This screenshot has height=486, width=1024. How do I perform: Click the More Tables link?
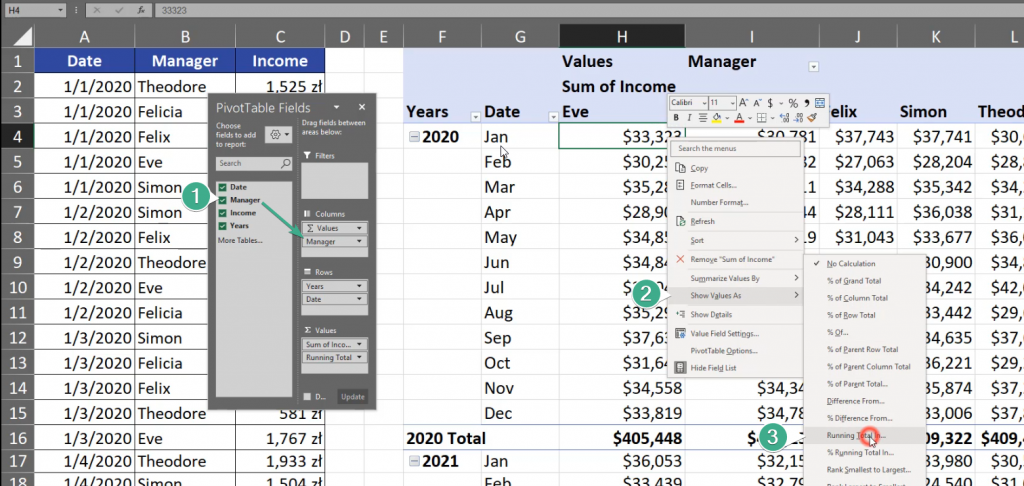pyautogui.click(x=240, y=240)
